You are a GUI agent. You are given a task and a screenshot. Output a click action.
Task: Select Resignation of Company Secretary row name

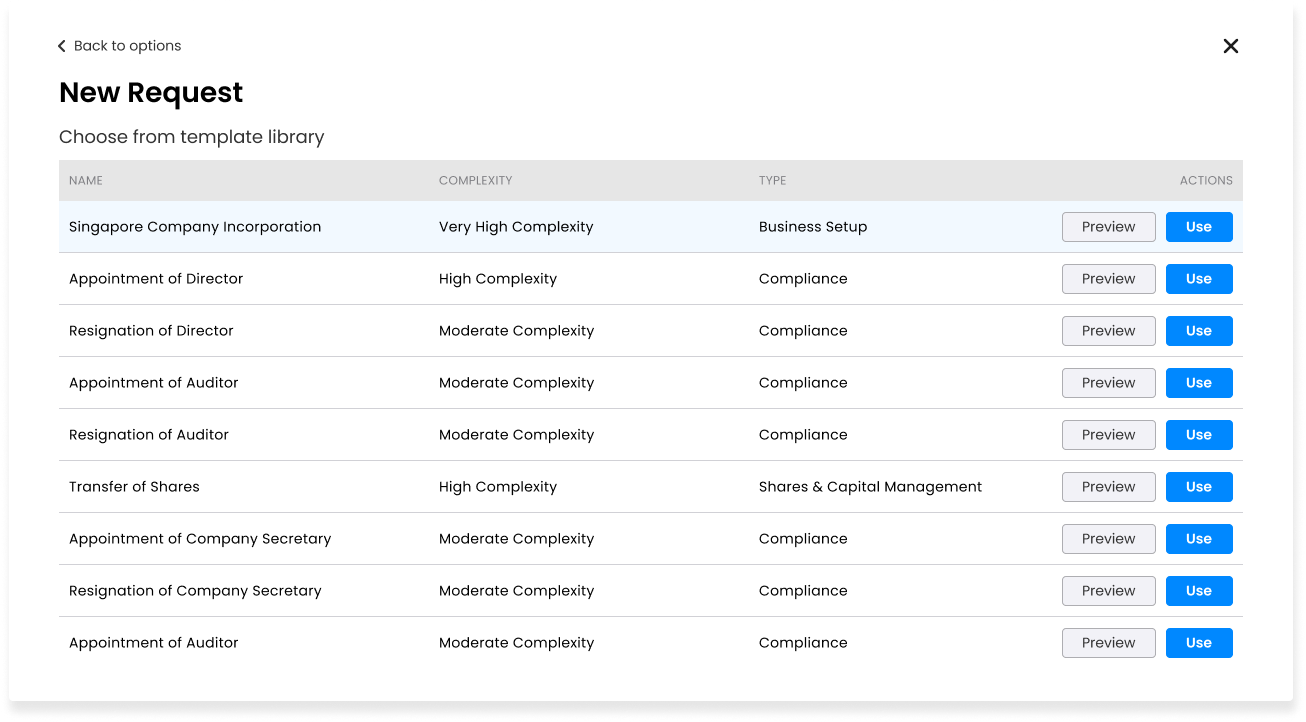pos(195,591)
